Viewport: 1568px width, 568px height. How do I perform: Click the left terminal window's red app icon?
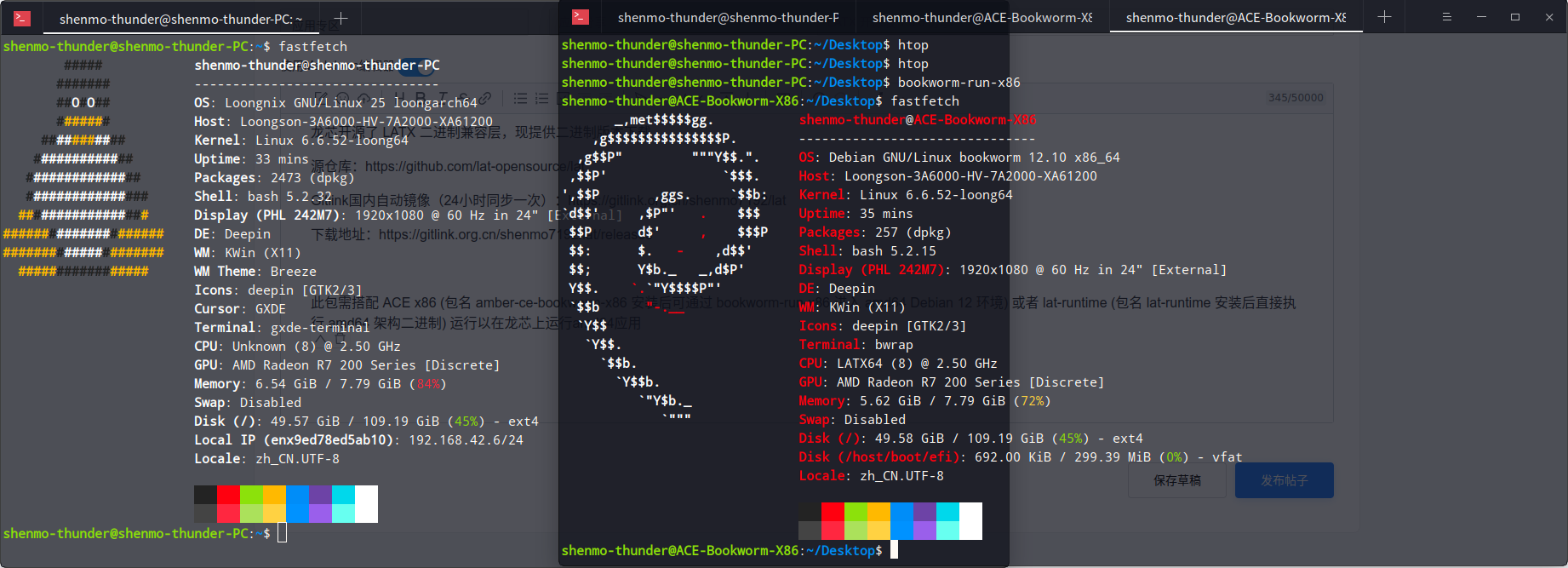point(22,18)
